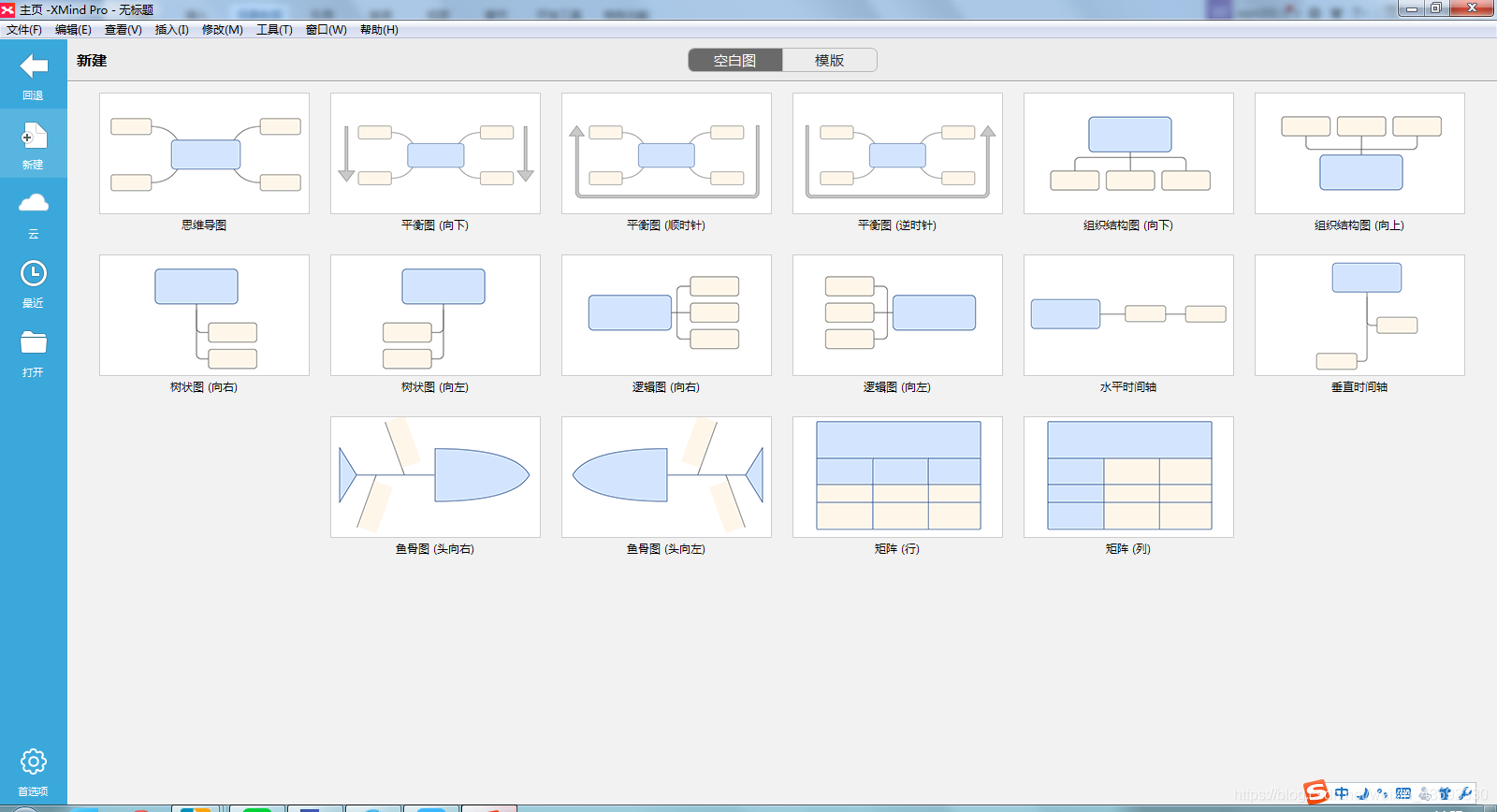This screenshot has height=812, width=1497.
Task: Choose the 树状图 (向右) template
Action: pyautogui.click(x=204, y=315)
